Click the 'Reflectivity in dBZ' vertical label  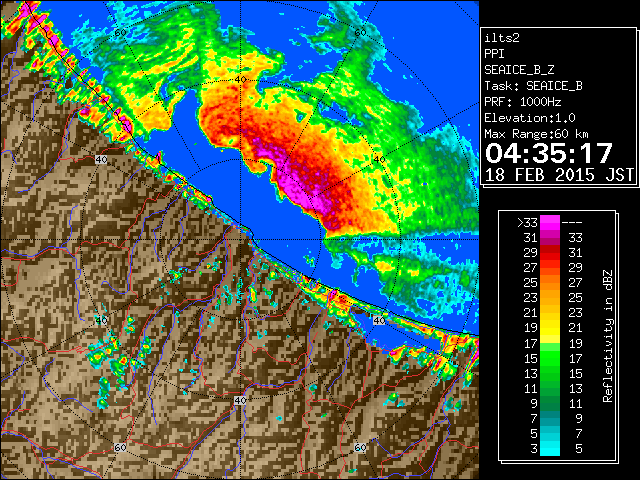[x=607, y=336]
